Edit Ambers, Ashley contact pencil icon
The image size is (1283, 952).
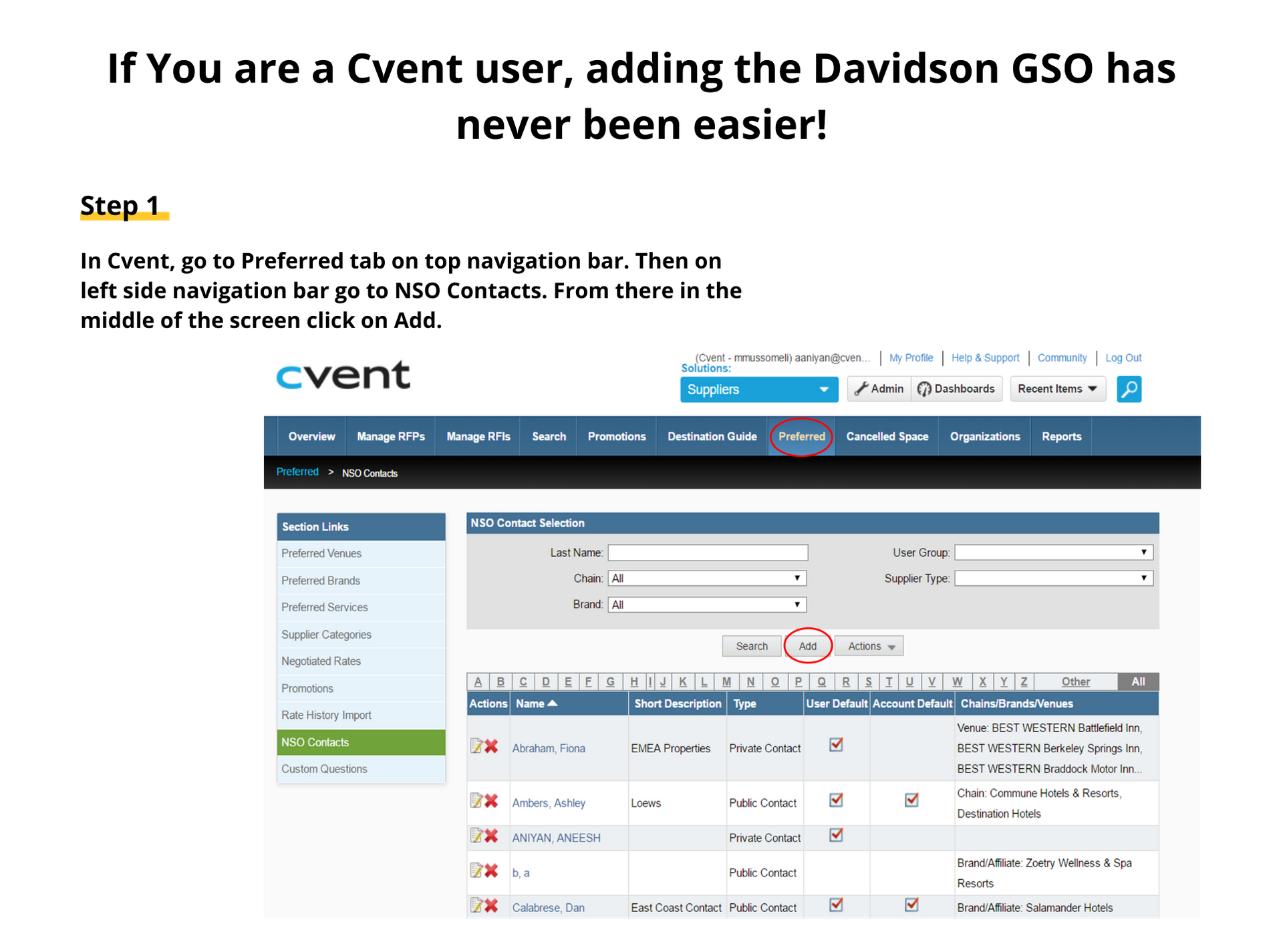[476, 800]
